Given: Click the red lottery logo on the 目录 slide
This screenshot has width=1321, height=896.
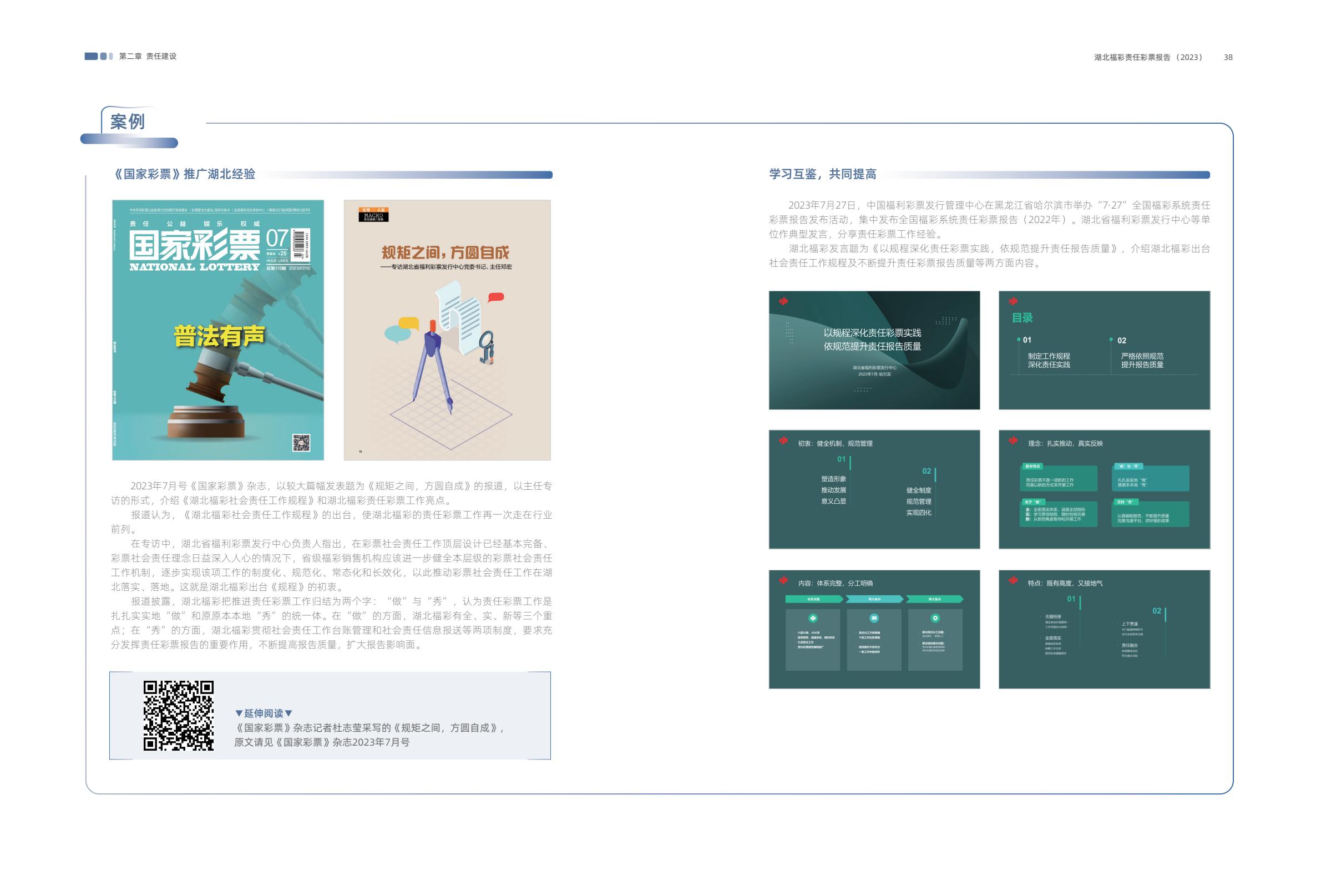Looking at the screenshot, I should click(1013, 301).
